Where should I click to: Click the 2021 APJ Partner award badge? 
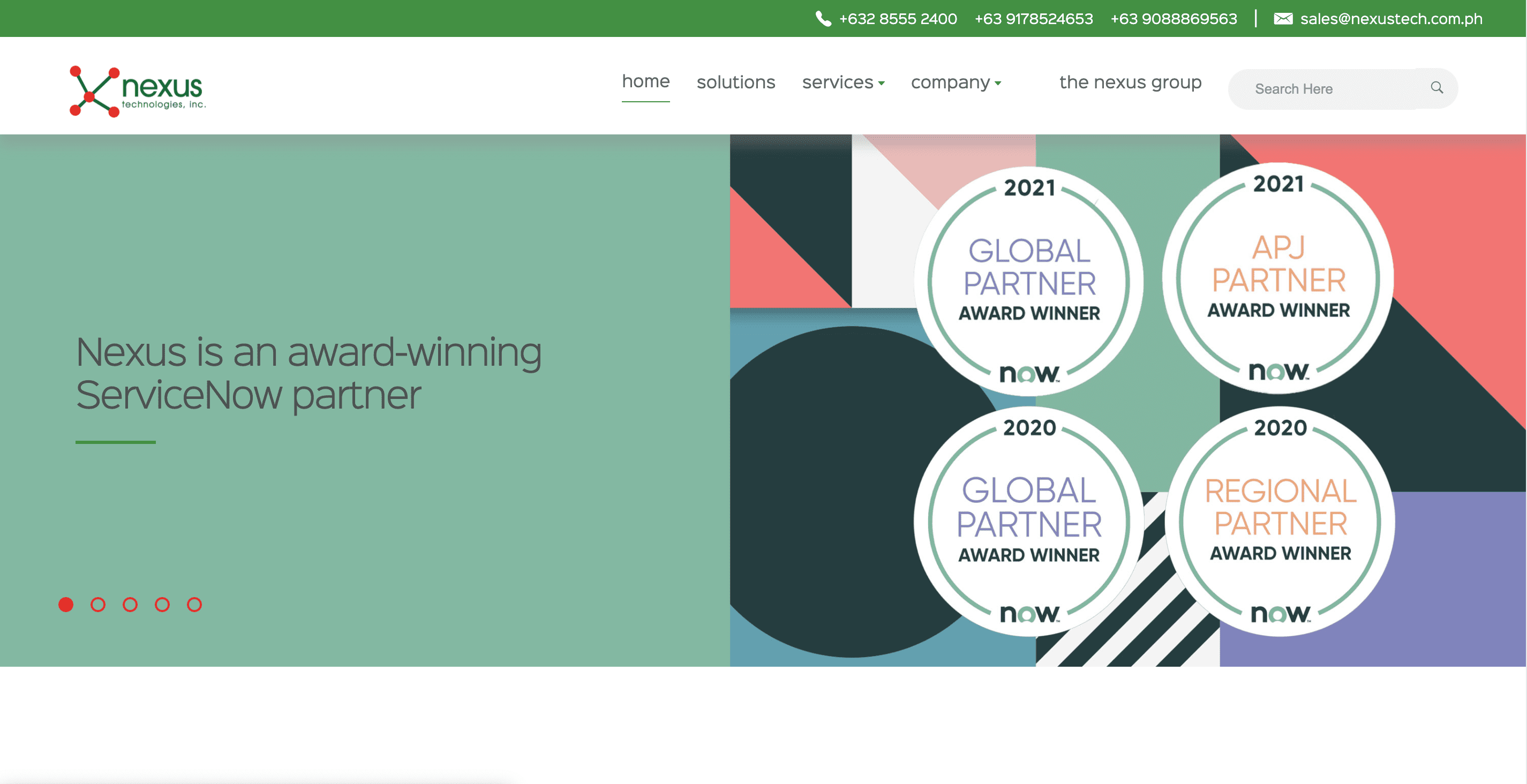[x=1278, y=277]
